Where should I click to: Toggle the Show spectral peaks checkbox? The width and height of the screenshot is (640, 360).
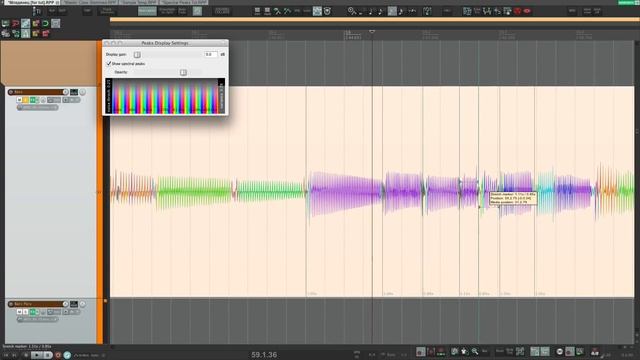(109, 64)
